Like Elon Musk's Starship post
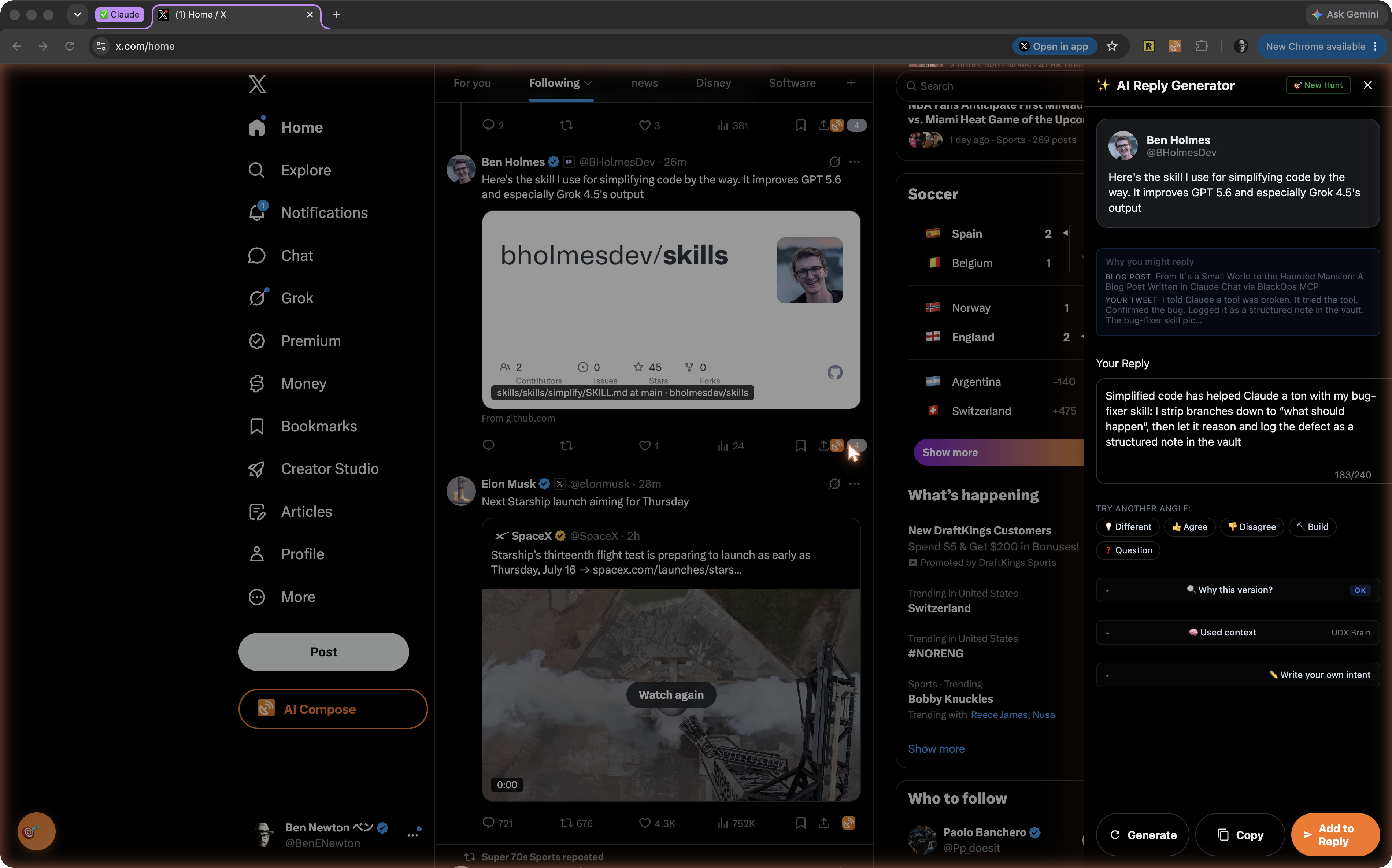 pos(657,823)
